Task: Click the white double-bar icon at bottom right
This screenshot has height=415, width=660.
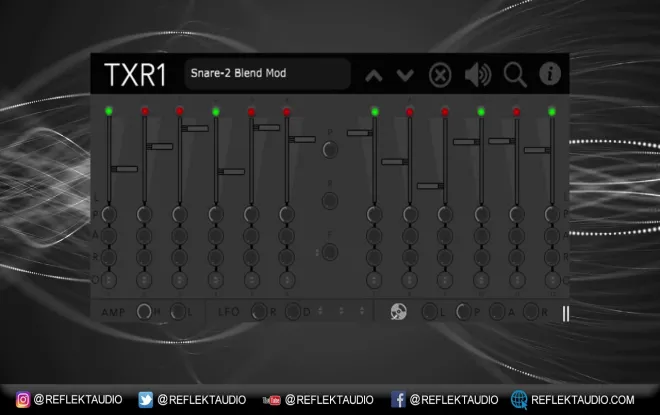Action: (566, 314)
